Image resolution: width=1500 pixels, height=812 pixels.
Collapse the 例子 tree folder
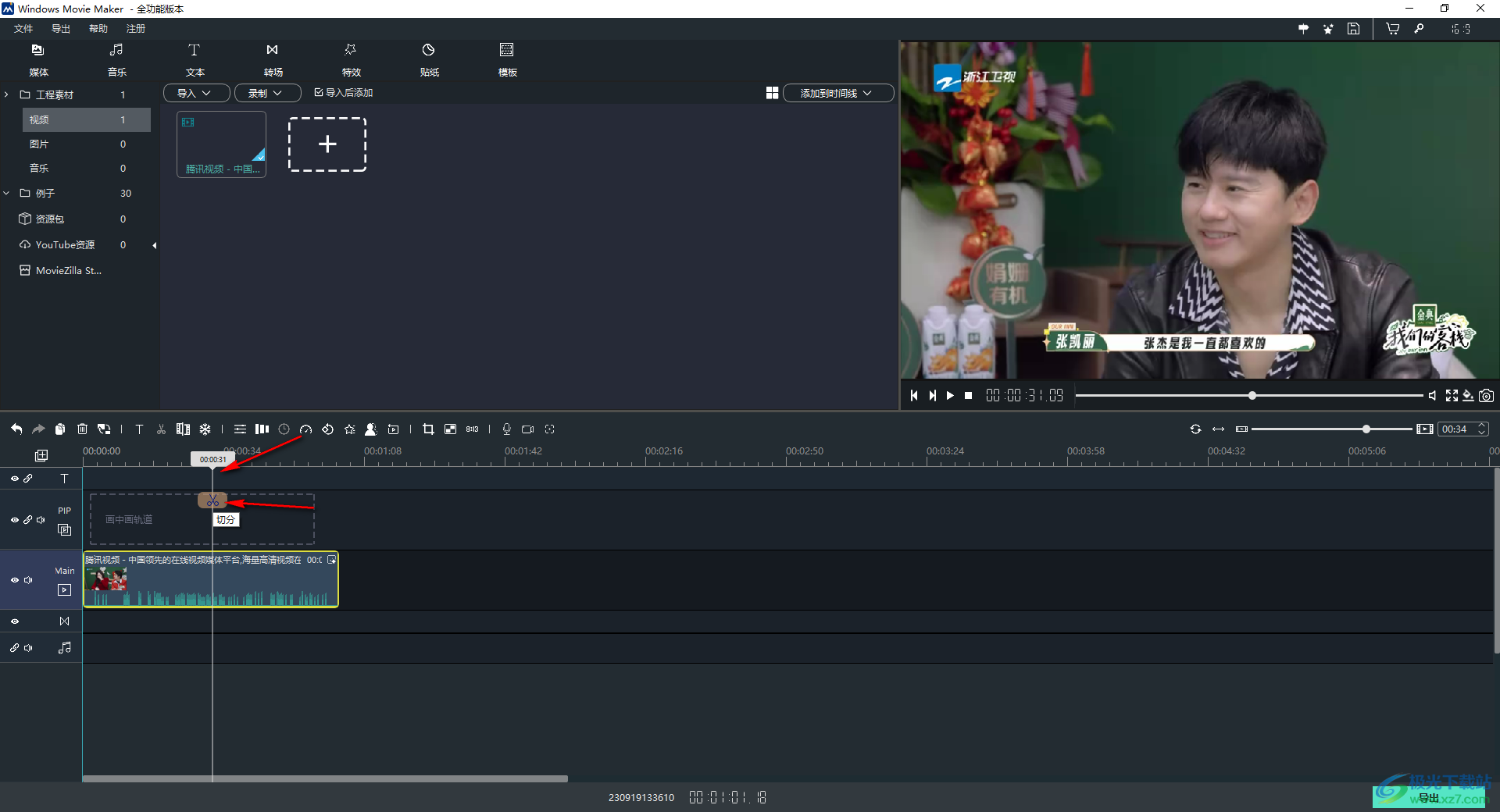(x=6, y=193)
